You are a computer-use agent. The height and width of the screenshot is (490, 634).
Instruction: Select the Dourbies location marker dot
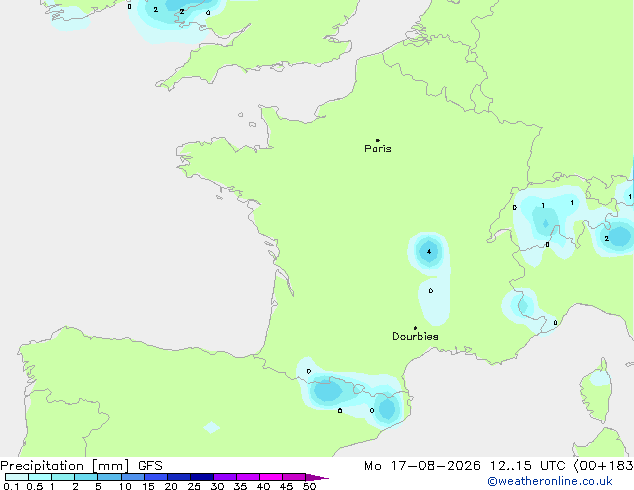tap(415, 328)
